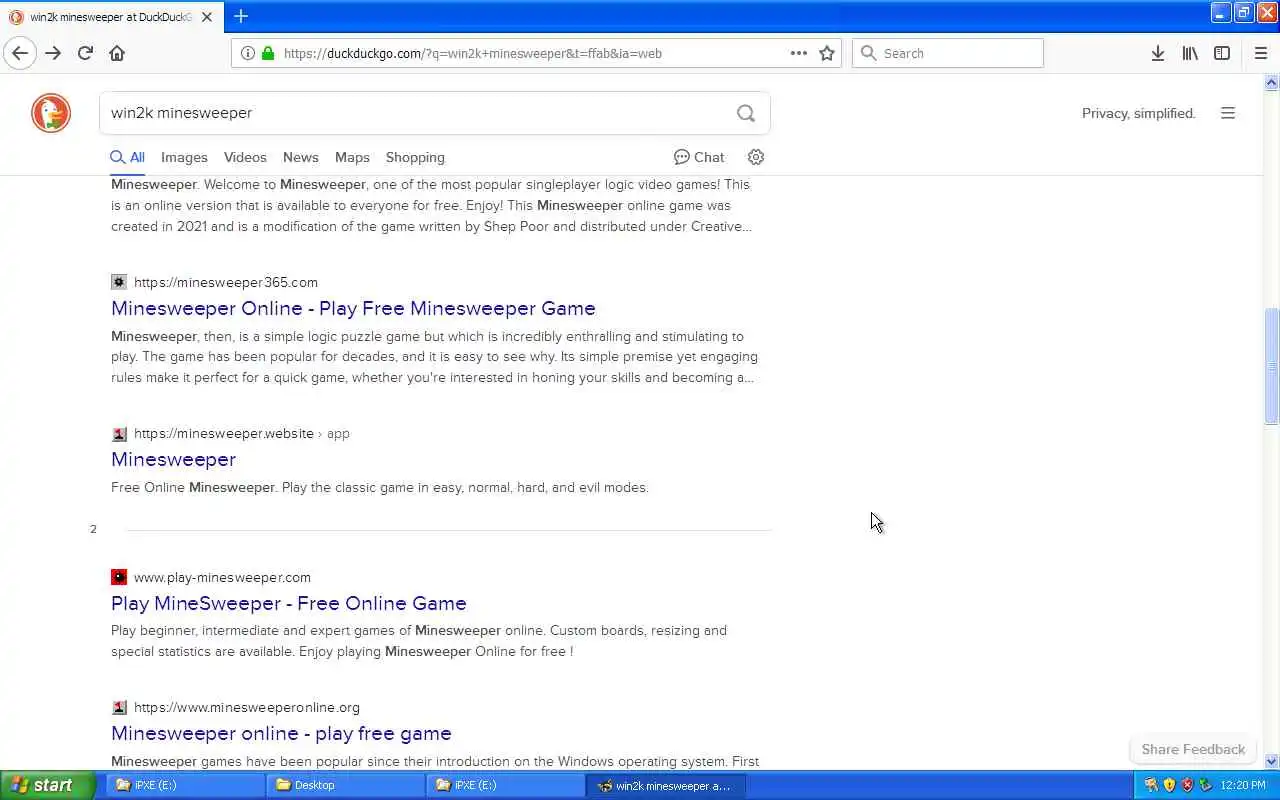The width and height of the screenshot is (1280, 800).
Task: Click the address bar URL
Action: [473, 53]
